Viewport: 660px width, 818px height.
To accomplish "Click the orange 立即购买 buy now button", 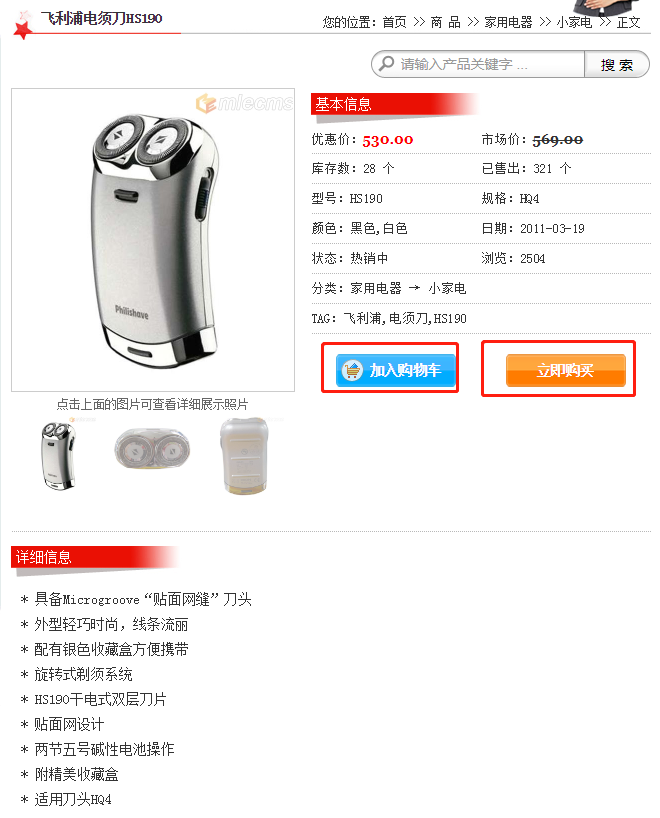I will point(566,370).
